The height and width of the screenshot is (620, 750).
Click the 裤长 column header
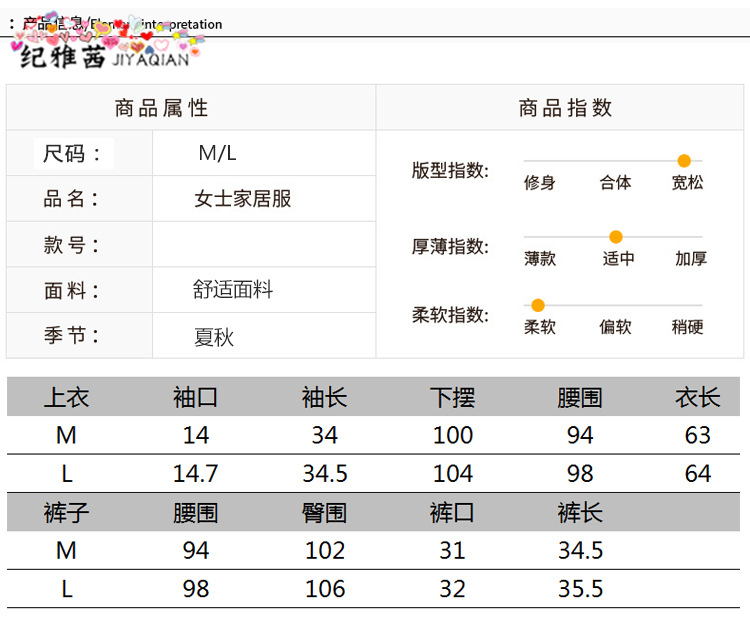(580, 512)
